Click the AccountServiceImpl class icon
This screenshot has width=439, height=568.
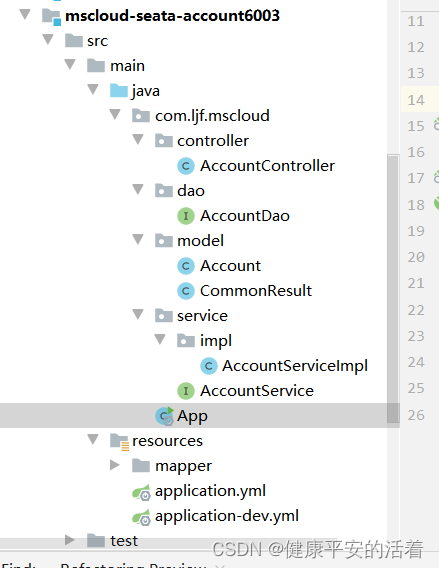tap(209, 366)
